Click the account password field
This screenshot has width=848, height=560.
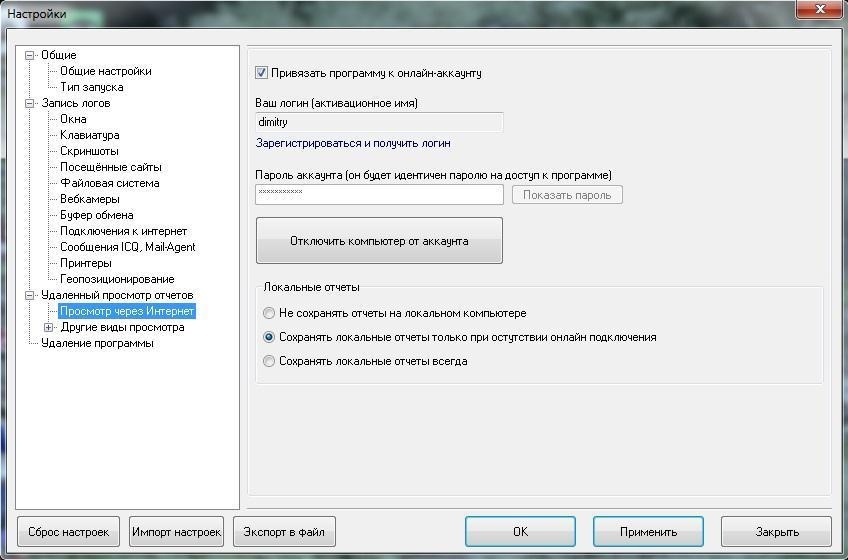(x=379, y=194)
